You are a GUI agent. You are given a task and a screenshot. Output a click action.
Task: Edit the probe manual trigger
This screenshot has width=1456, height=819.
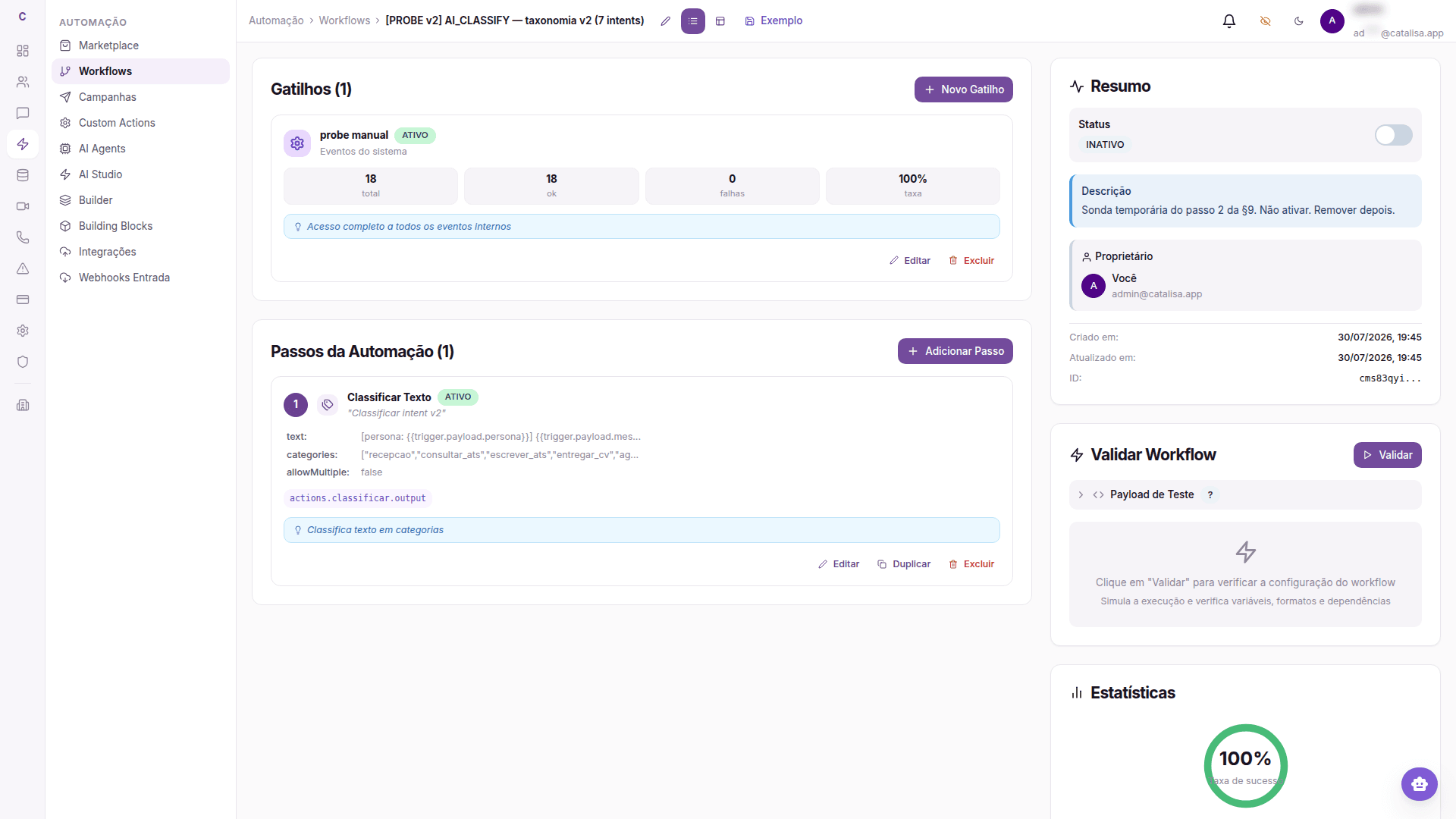tap(910, 261)
